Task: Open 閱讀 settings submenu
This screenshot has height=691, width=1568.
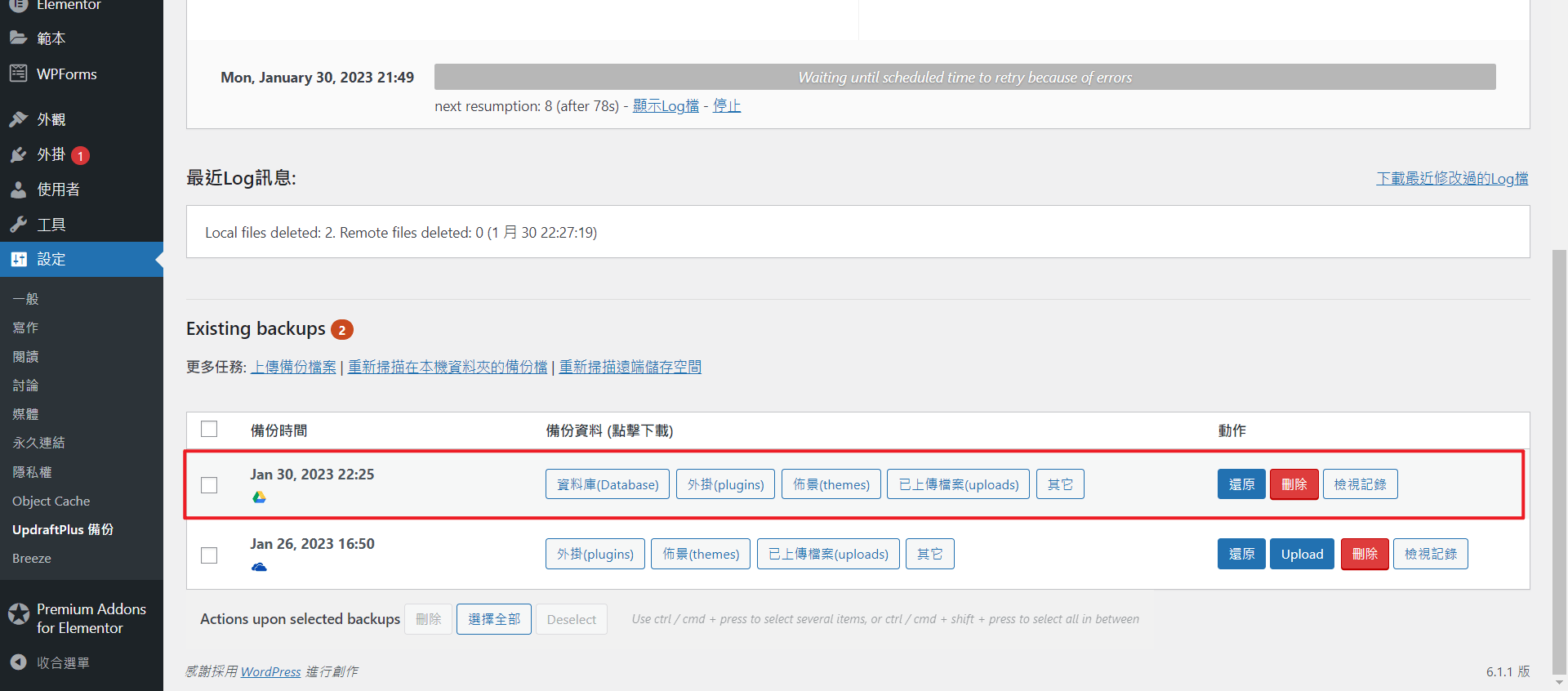Action: (25, 357)
